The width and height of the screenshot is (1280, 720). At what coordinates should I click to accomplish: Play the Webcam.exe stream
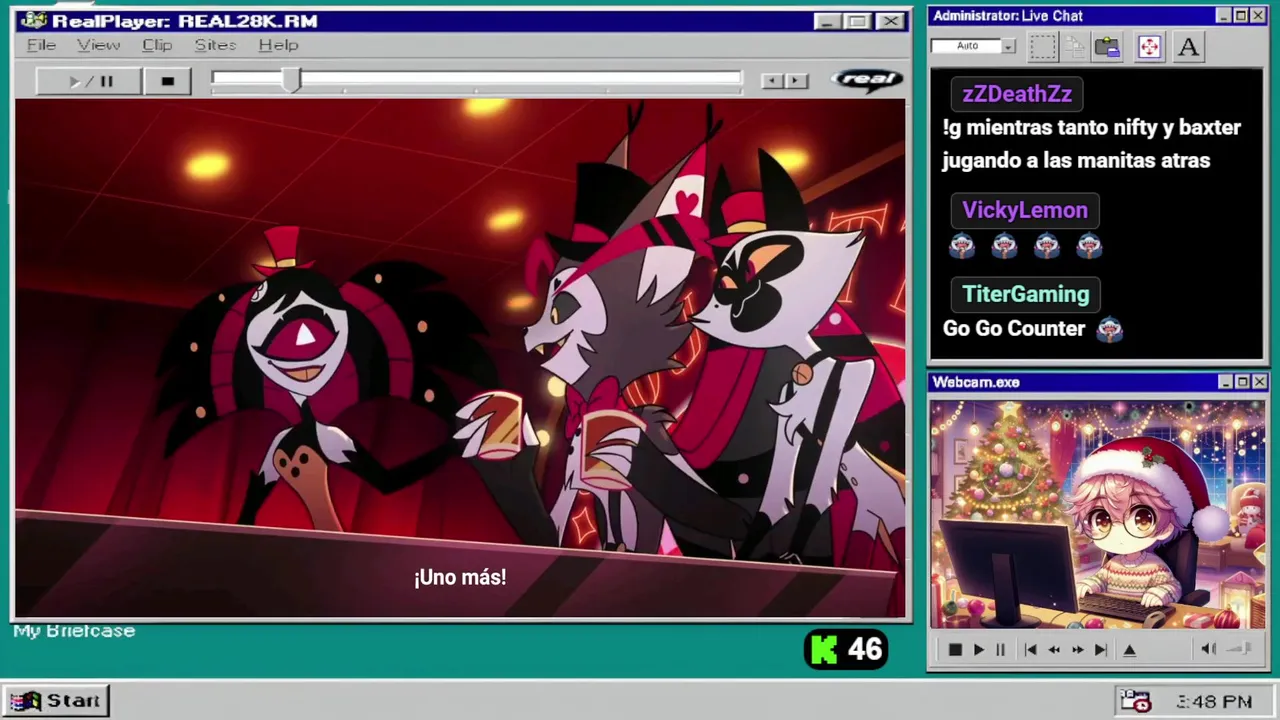point(978,650)
